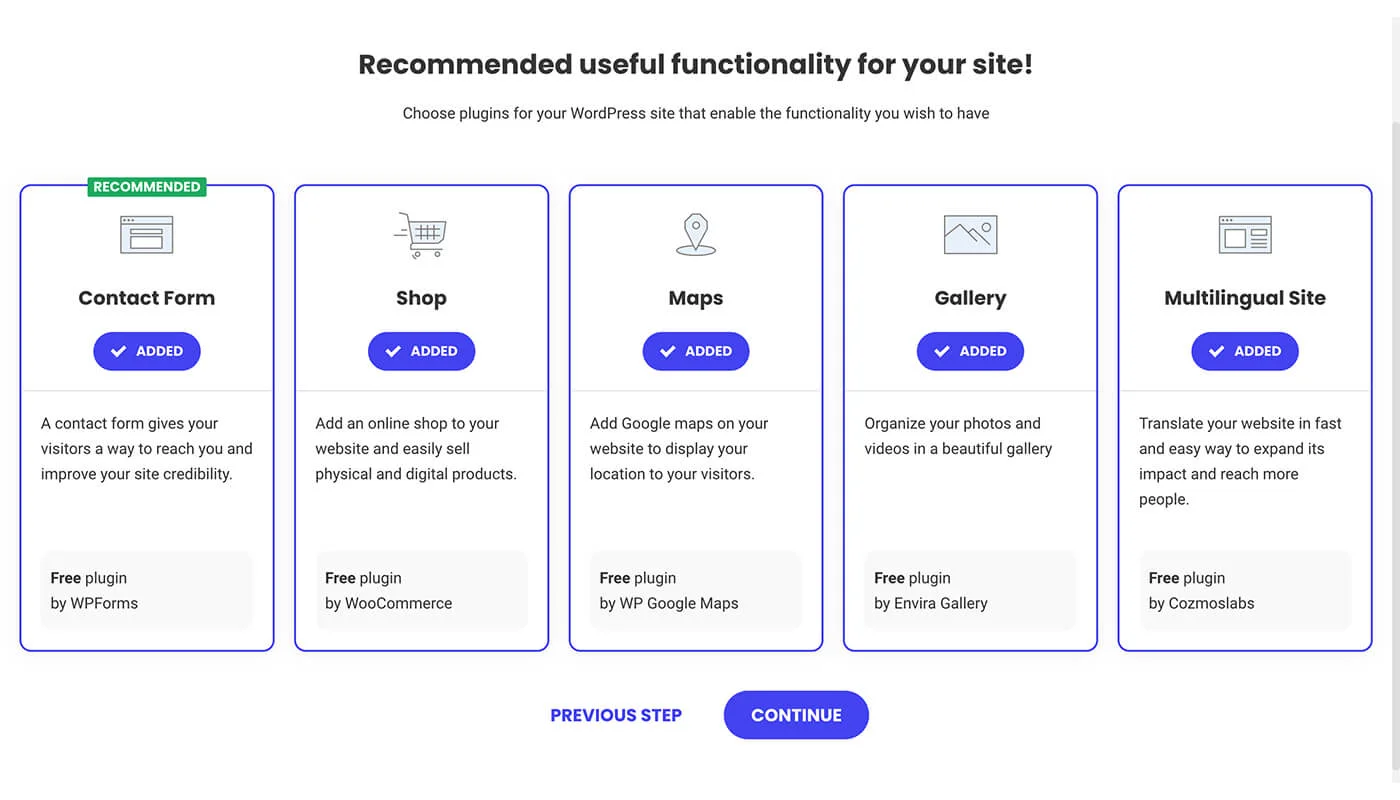Click the checkmark inside Gallery's ADDED button
The image size is (1400, 800).
(942, 351)
